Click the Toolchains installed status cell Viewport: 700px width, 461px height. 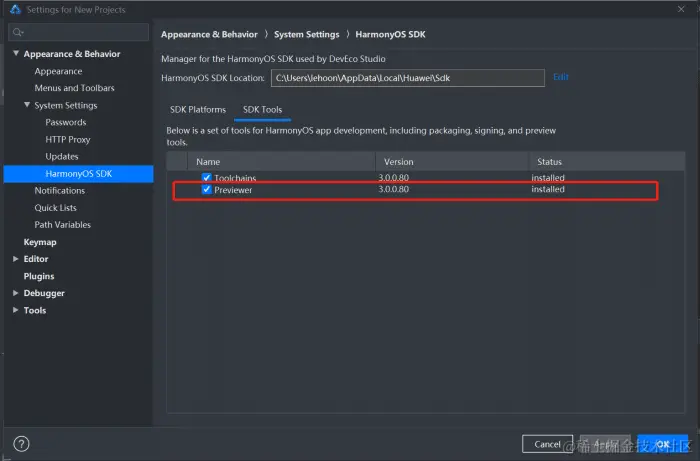pos(548,178)
